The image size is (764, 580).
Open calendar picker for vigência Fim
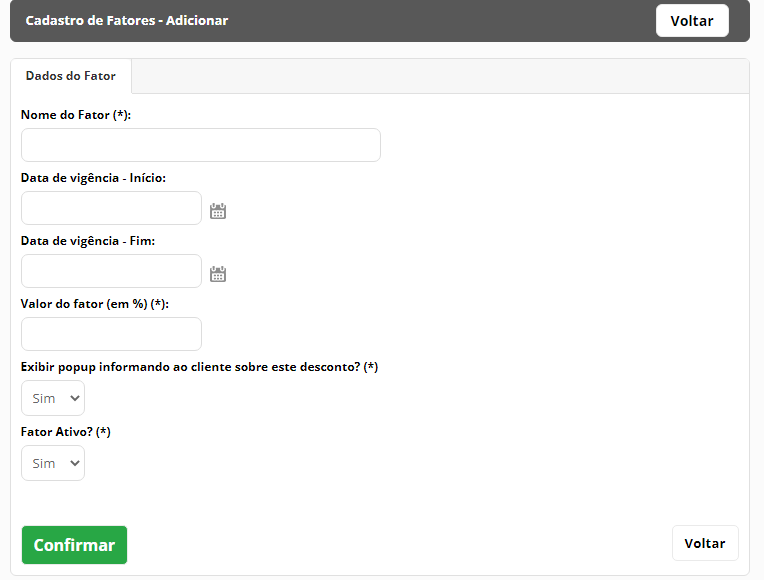(218, 274)
